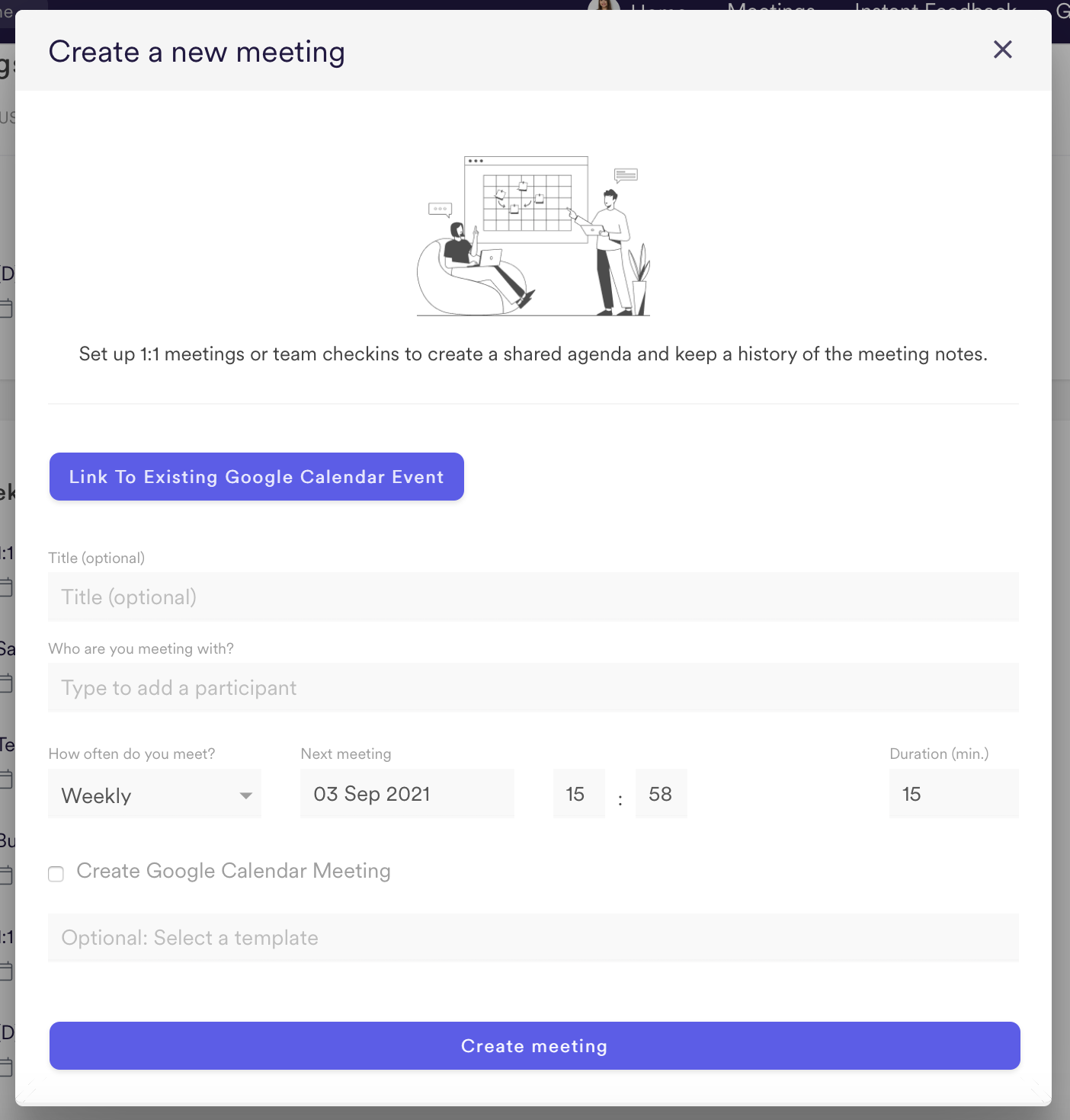Close the Create a new meeting dialog
Viewport: 1070px width, 1120px height.
1002,50
